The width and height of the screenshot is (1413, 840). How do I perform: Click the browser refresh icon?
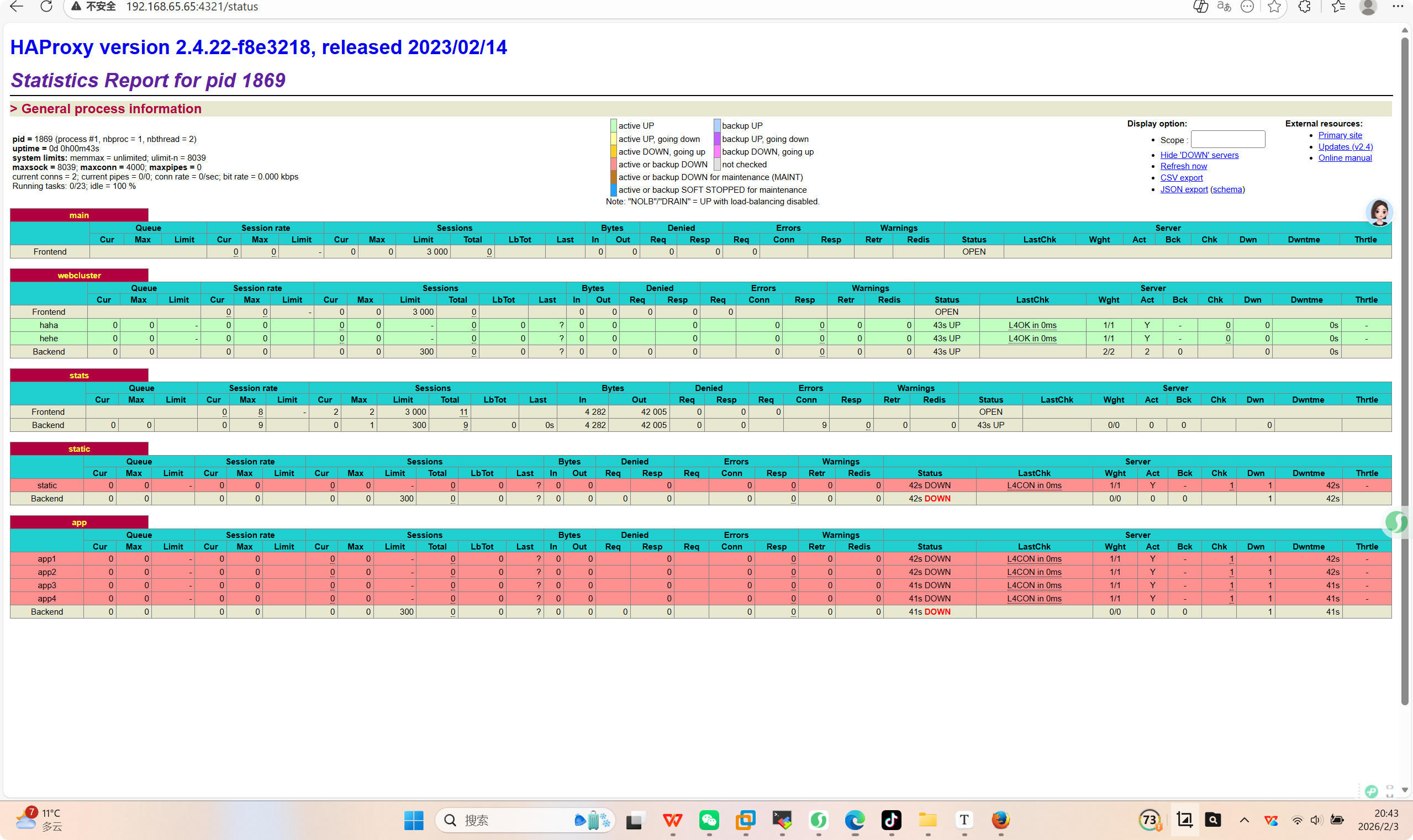(x=46, y=7)
